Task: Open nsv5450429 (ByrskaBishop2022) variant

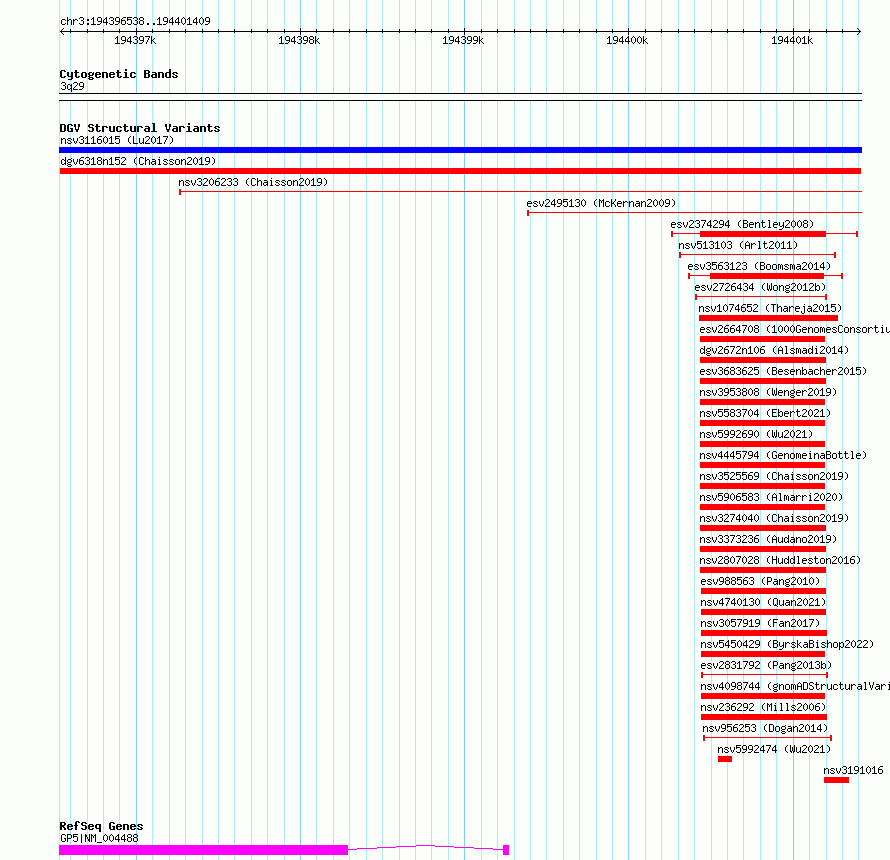Action: click(787, 644)
